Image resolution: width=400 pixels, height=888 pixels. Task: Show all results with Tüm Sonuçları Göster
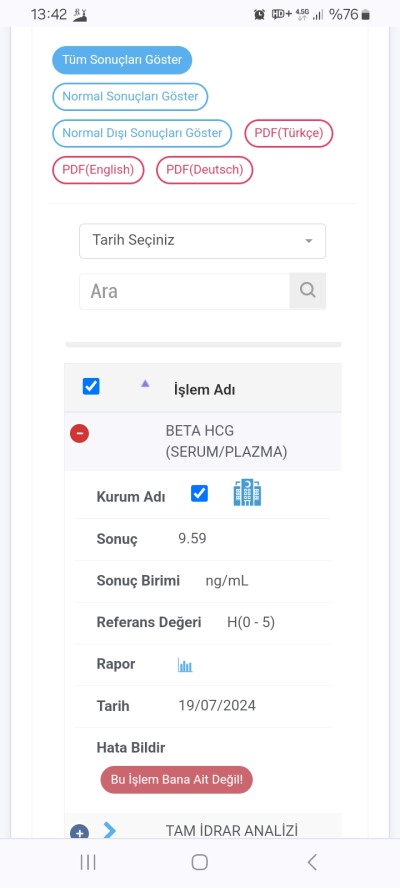[x=122, y=60]
